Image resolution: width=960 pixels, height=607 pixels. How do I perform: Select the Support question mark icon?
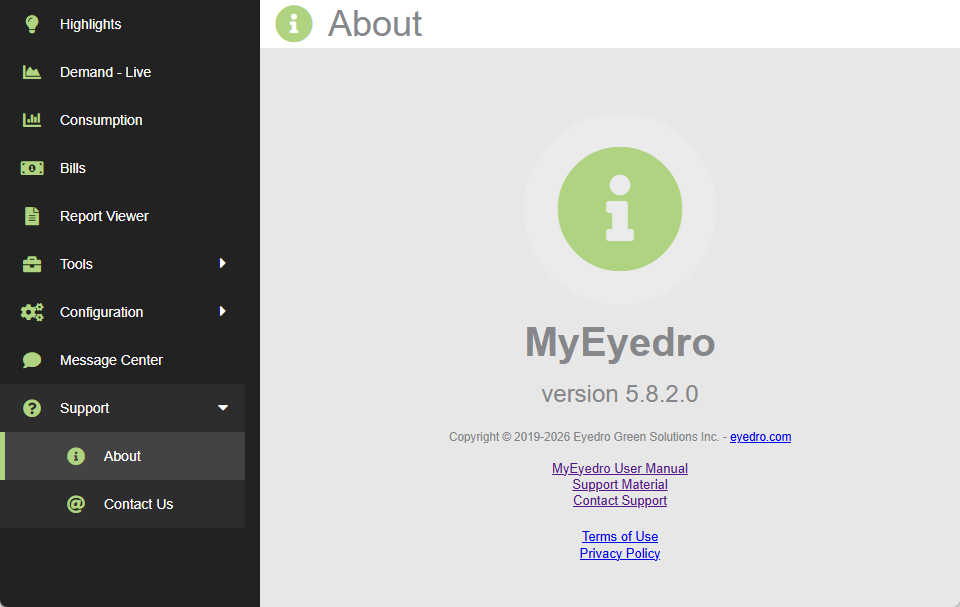point(32,408)
